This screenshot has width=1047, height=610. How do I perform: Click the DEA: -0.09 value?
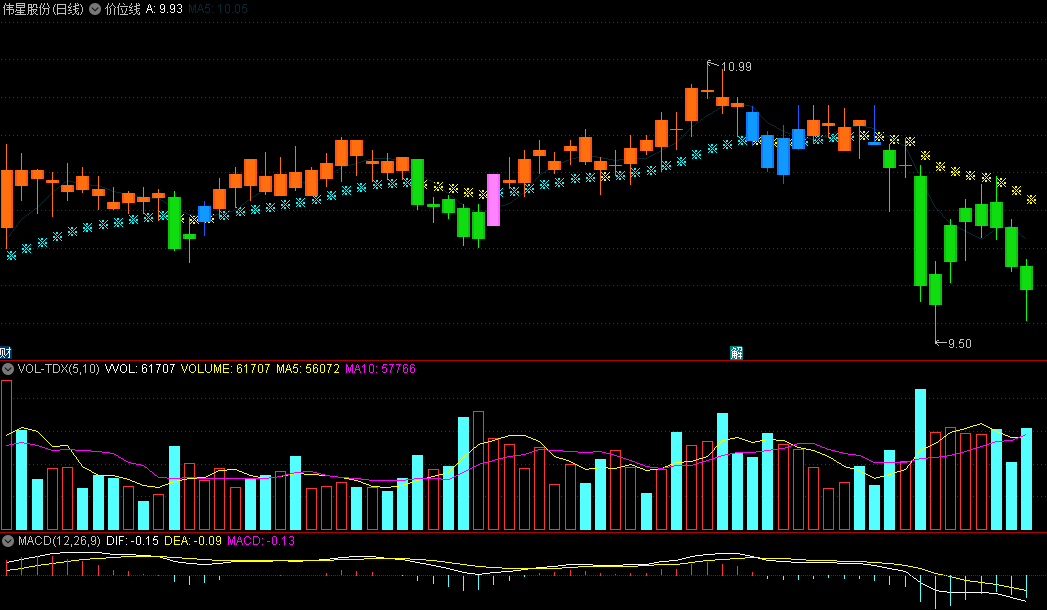click(193, 541)
